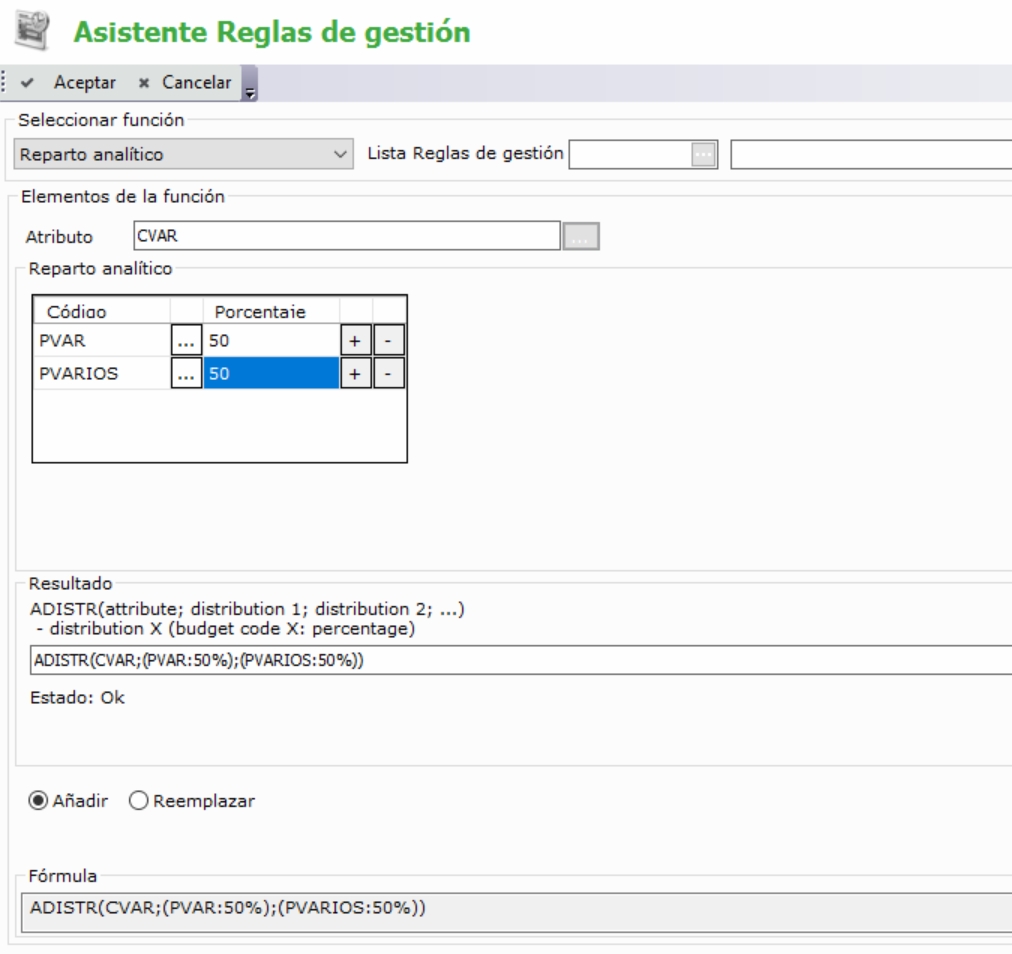
Task: Expand the Reparto analítico function dropdown
Action: (x=342, y=155)
